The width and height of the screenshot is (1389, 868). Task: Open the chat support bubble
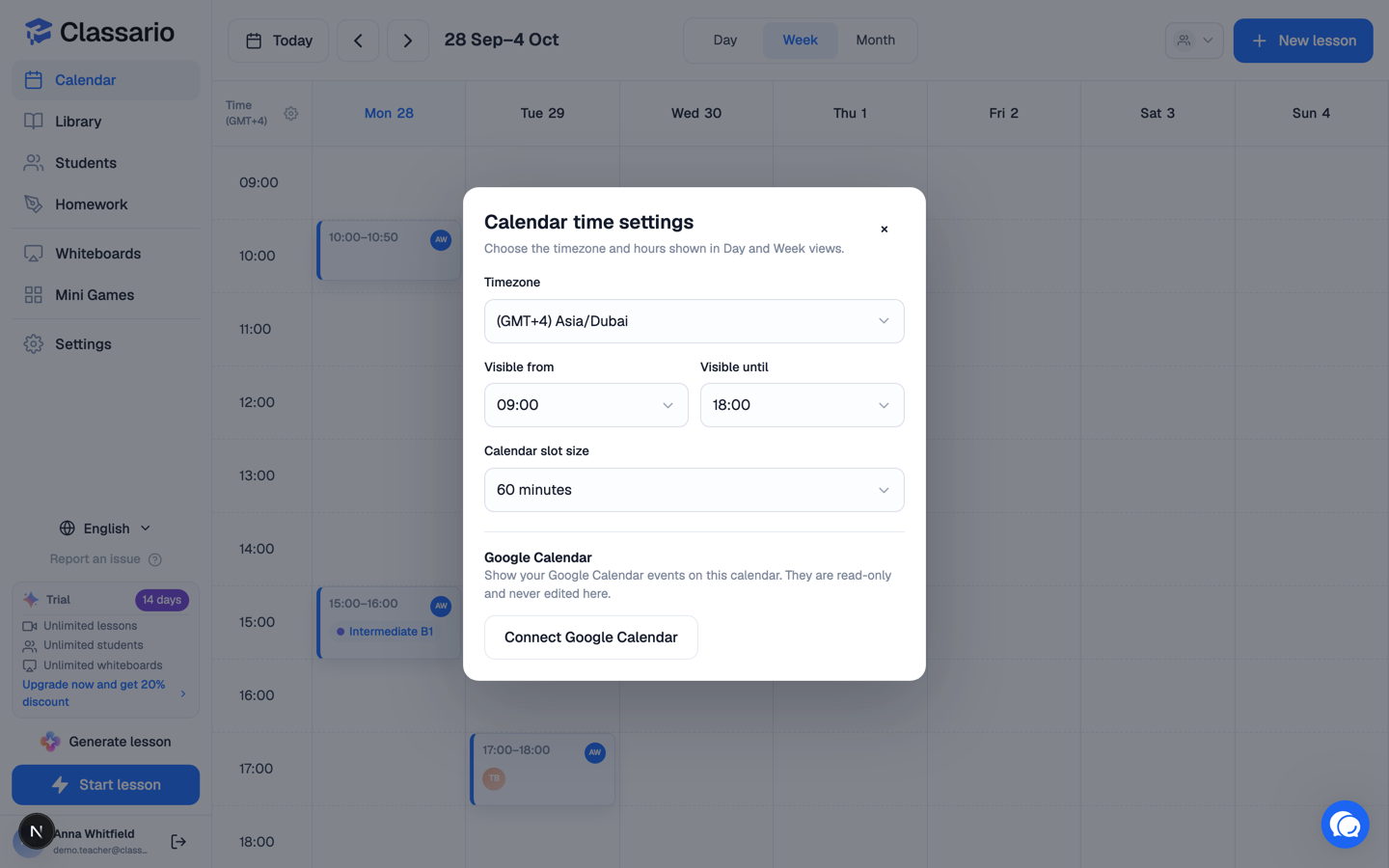[1345, 825]
